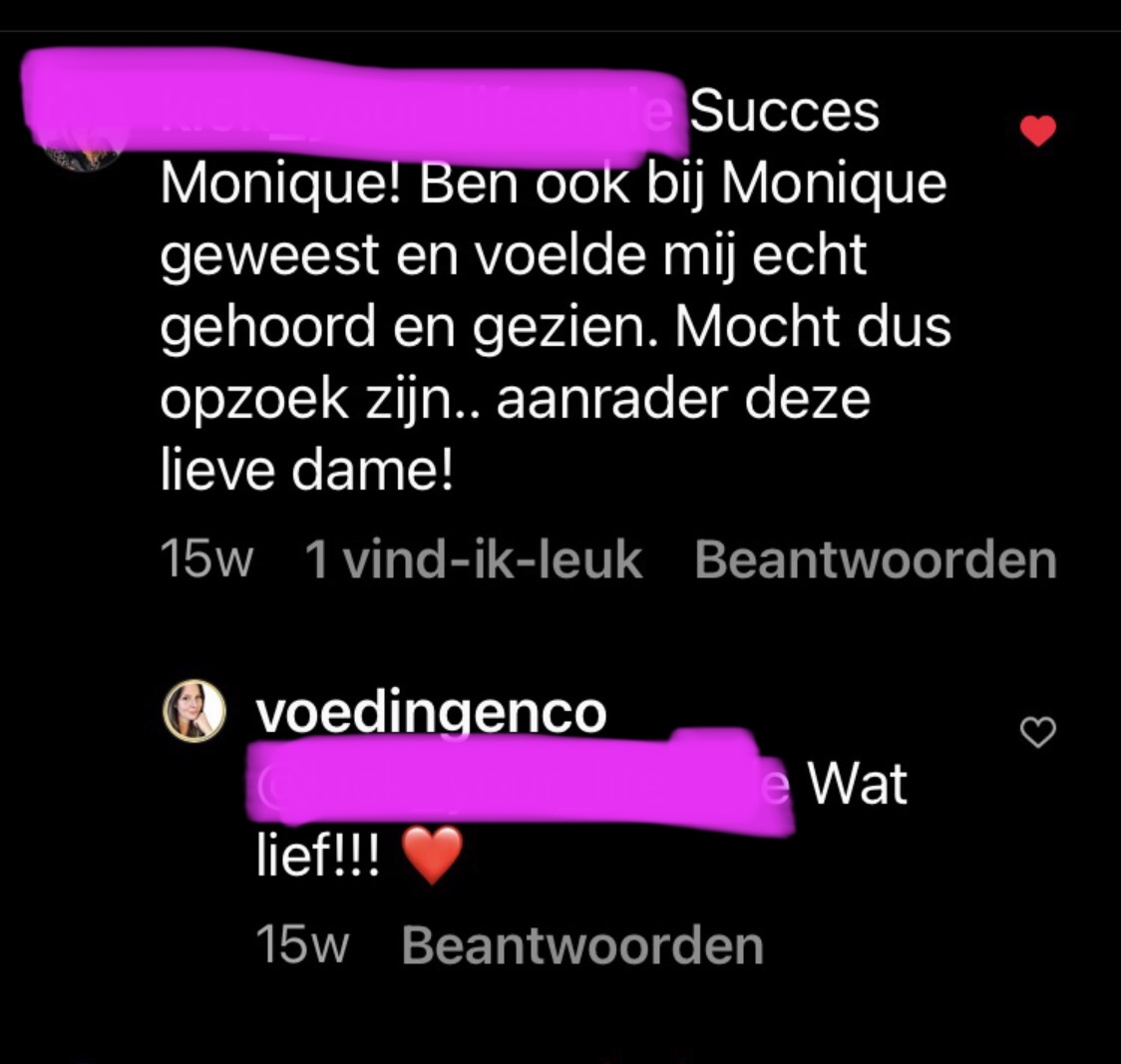Unlike the comment with the red heart
The height and width of the screenshot is (1064, 1121).
(x=1037, y=131)
